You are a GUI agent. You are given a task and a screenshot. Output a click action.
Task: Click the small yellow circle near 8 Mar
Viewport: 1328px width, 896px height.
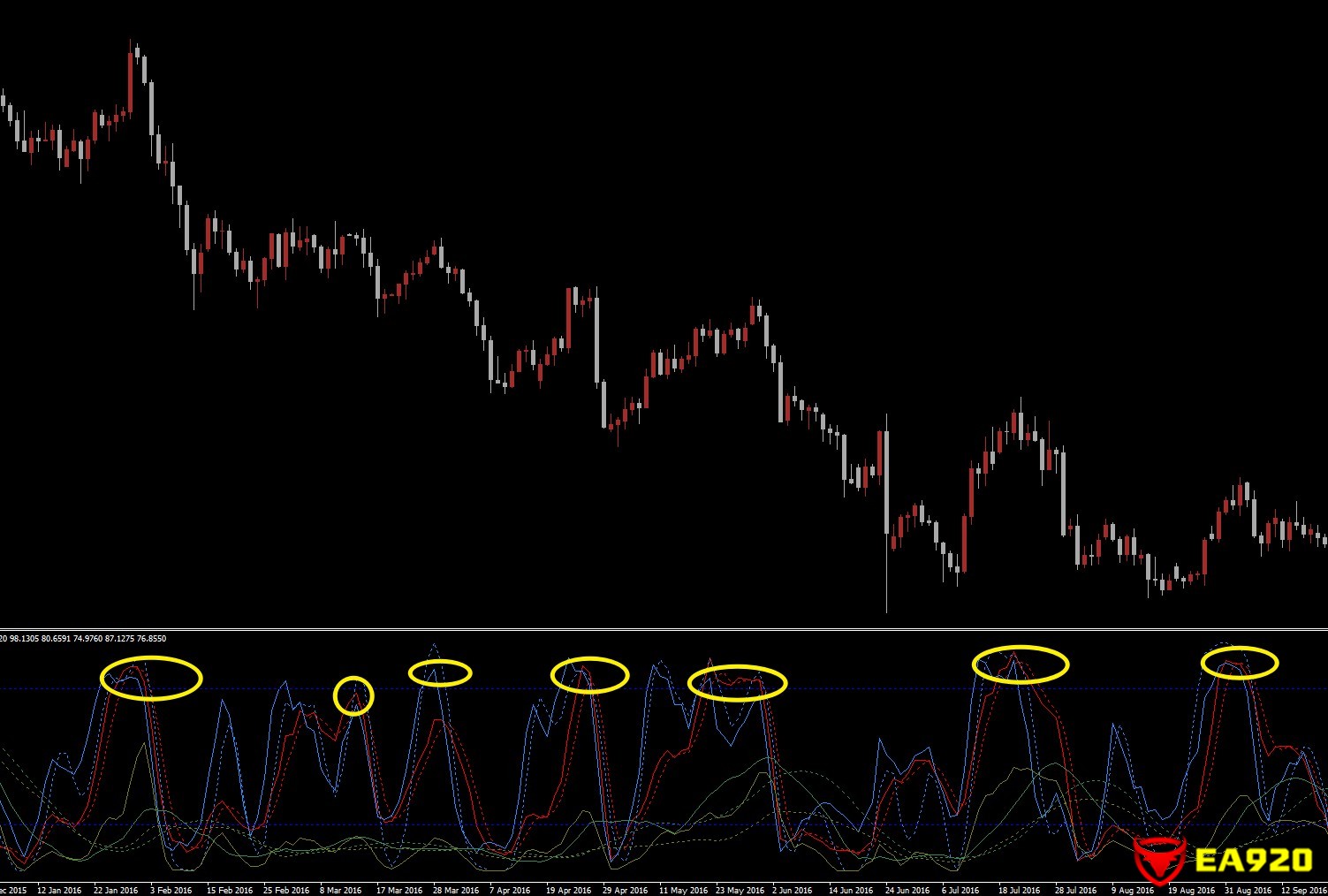[353, 695]
